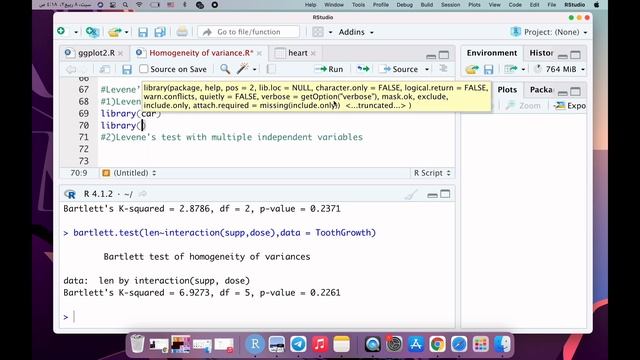
Task: Open the workspace panes layout icon
Action: (x=318, y=32)
